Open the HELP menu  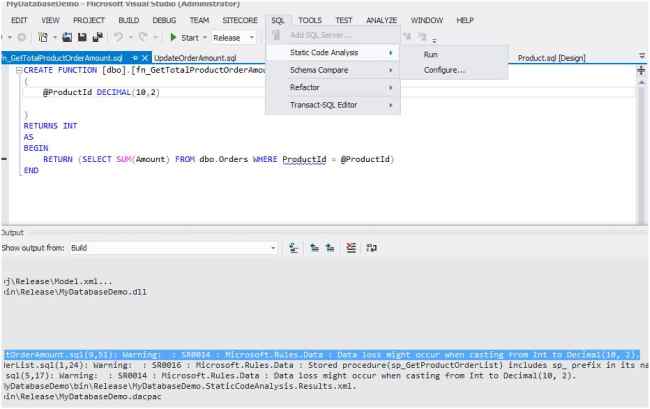coord(465,20)
